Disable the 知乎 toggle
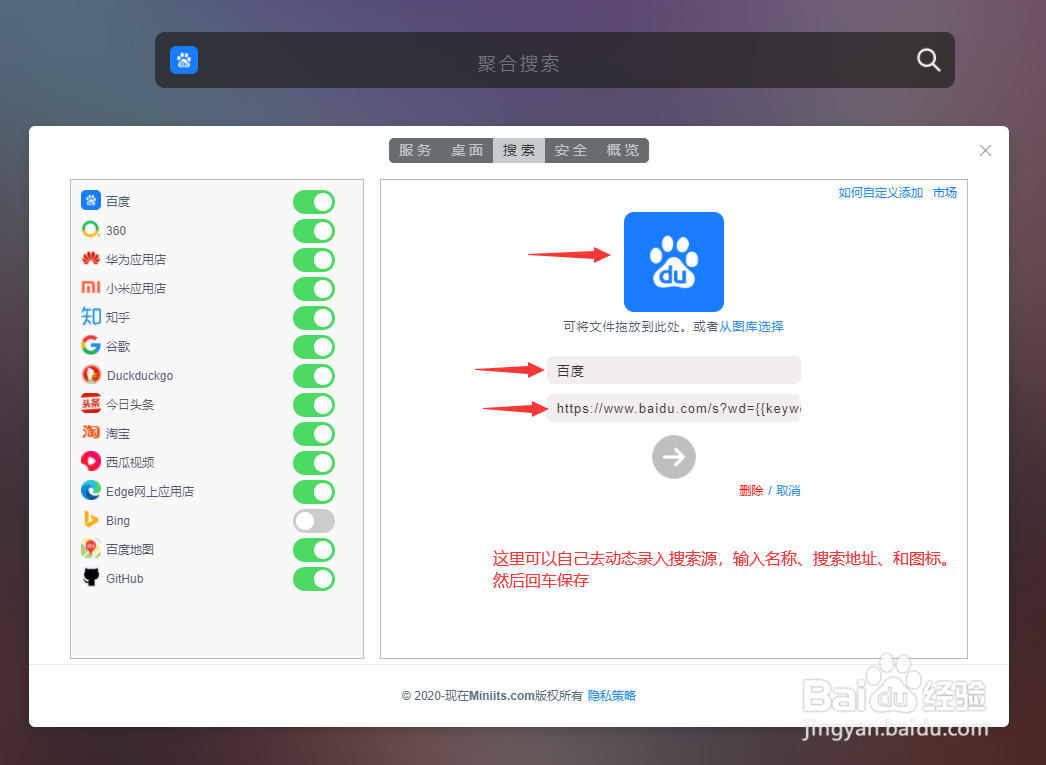 [314, 318]
